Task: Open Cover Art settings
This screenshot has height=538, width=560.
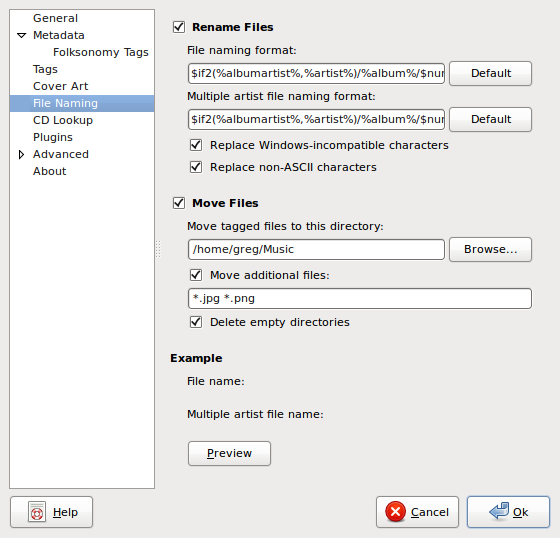Action: coord(60,86)
